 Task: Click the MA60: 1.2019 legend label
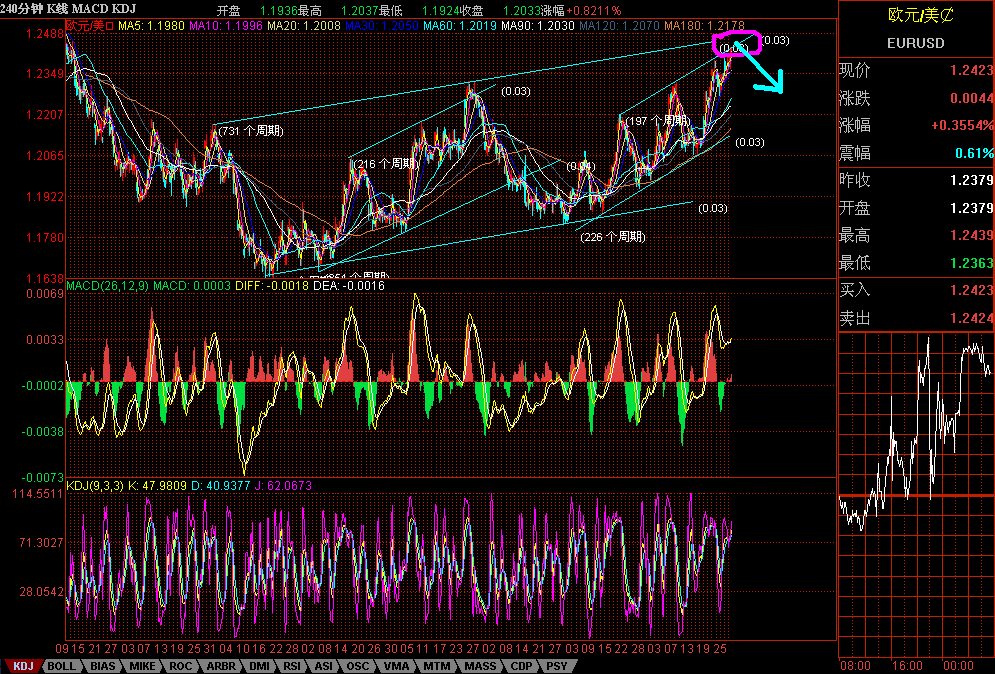(x=460, y=26)
